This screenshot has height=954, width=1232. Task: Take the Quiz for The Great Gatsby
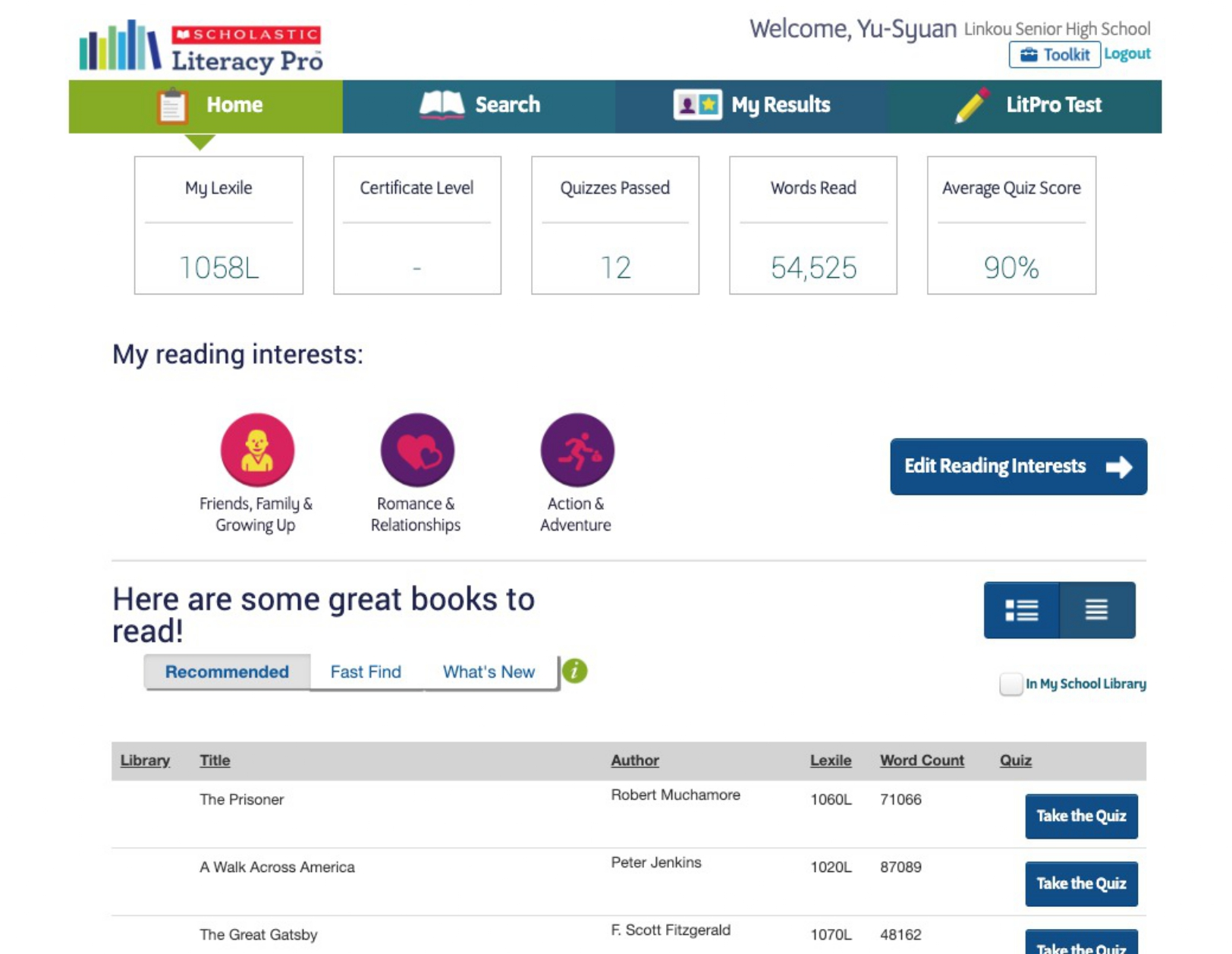pos(1081,942)
